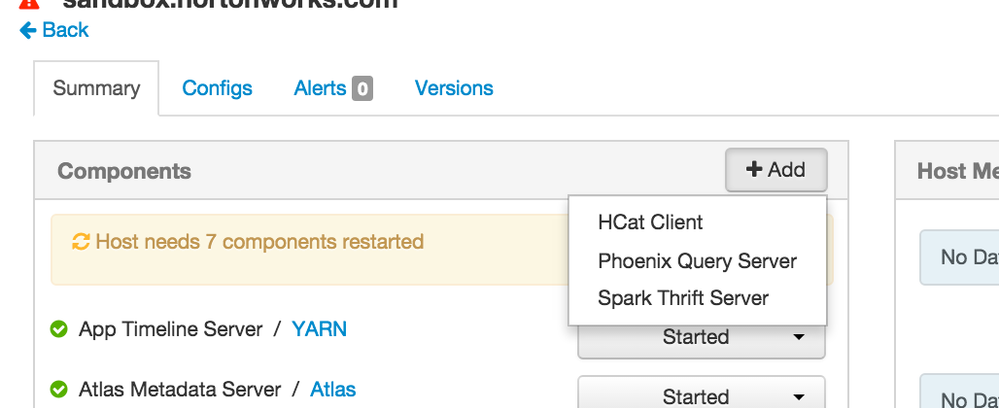Viewport: 999px width, 408px height.
Task: Click the App Timeline Server label
Action: point(170,329)
